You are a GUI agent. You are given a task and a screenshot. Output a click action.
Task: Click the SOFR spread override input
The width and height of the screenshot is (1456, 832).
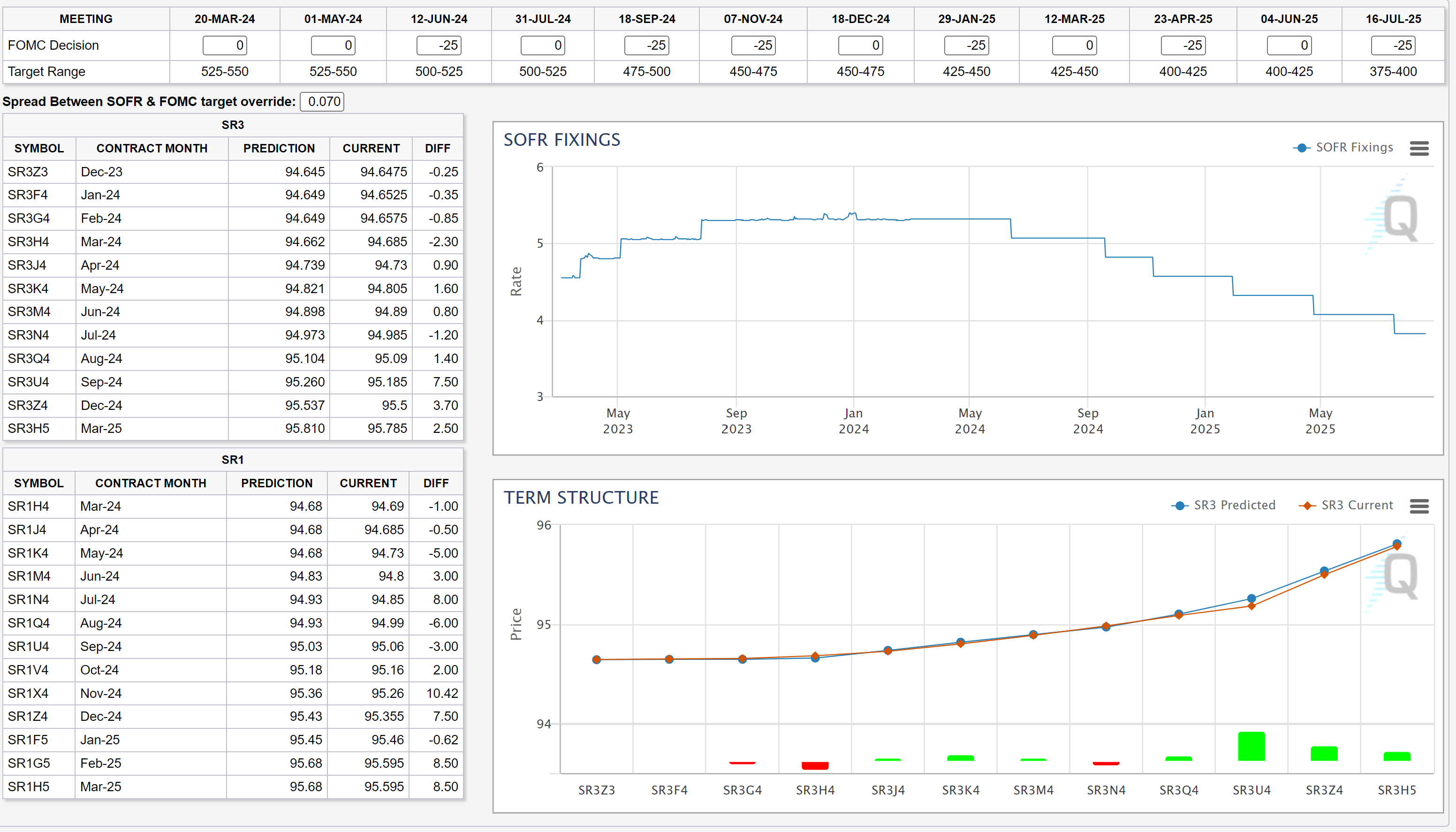click(322, 102)
